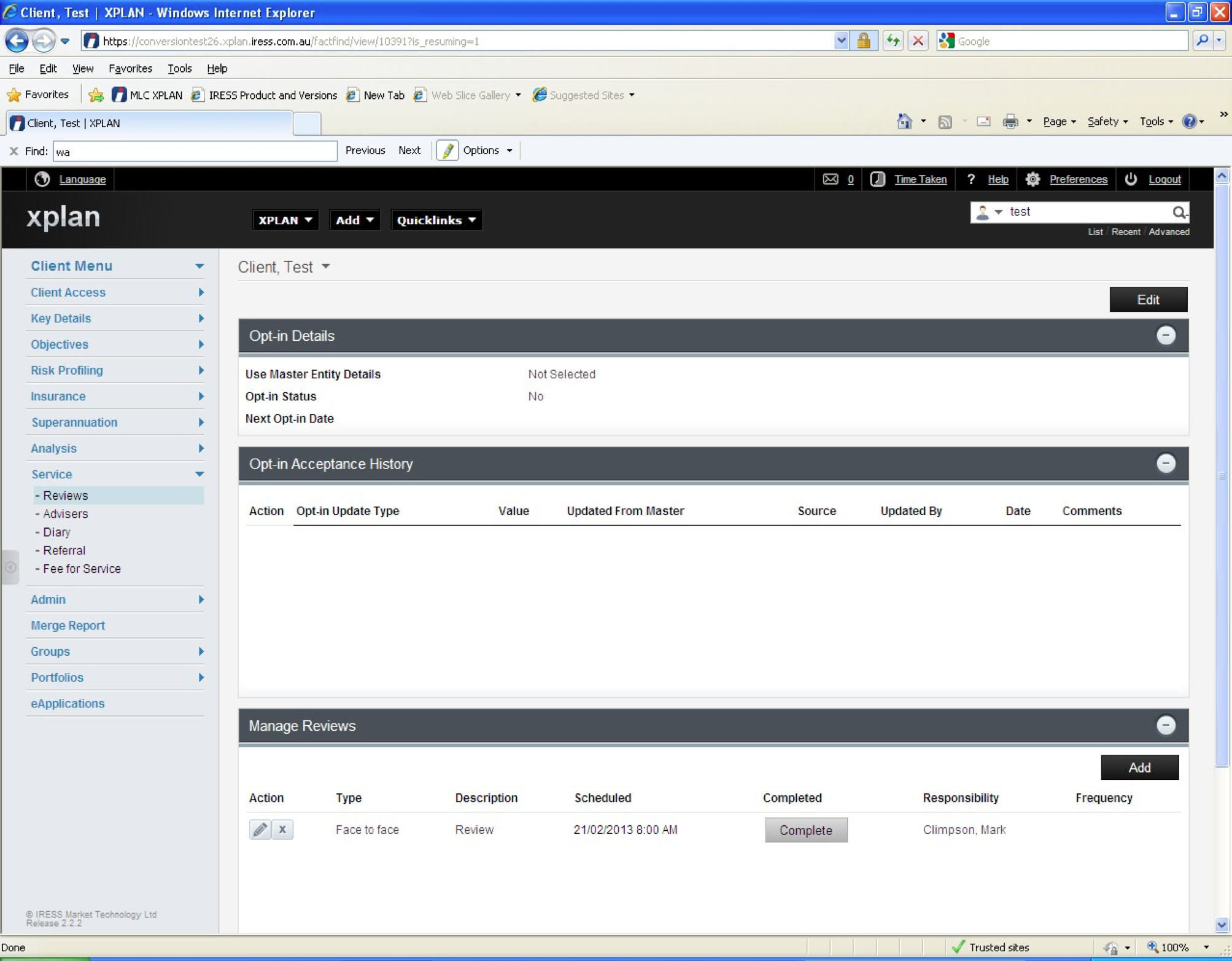
Task: Click the browser Print icon
Action: click(1010, 122)
